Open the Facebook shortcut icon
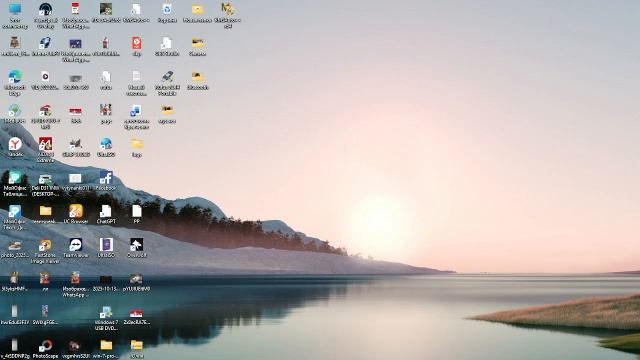Image resolution: width=640 pixels, height=360 pixels. 106,178
